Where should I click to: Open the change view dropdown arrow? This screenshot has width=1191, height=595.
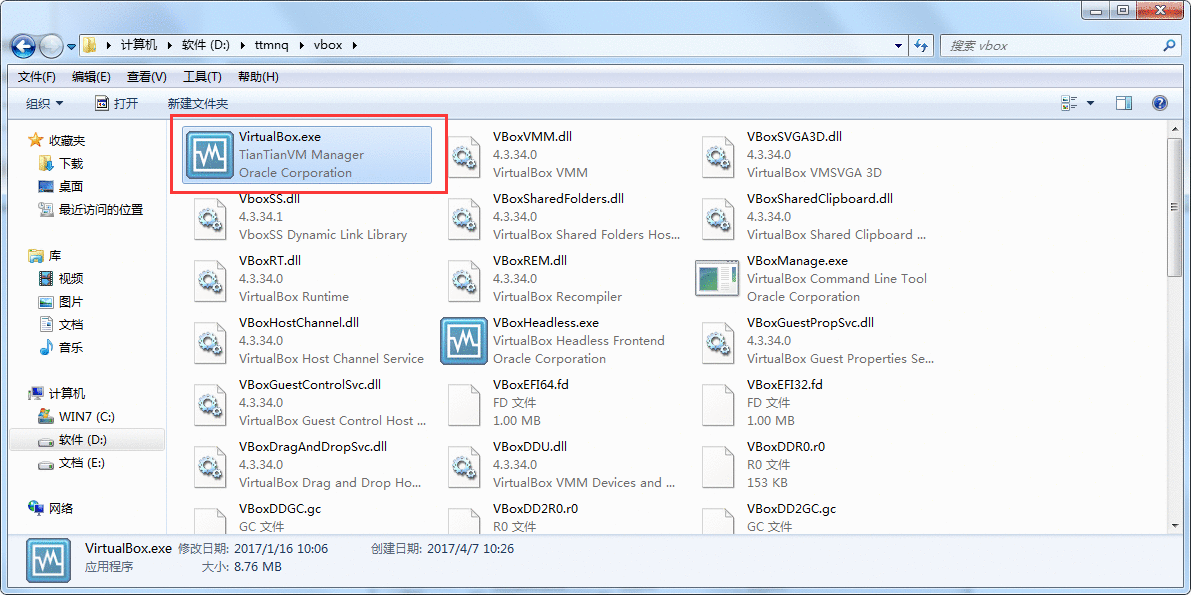1090,103
